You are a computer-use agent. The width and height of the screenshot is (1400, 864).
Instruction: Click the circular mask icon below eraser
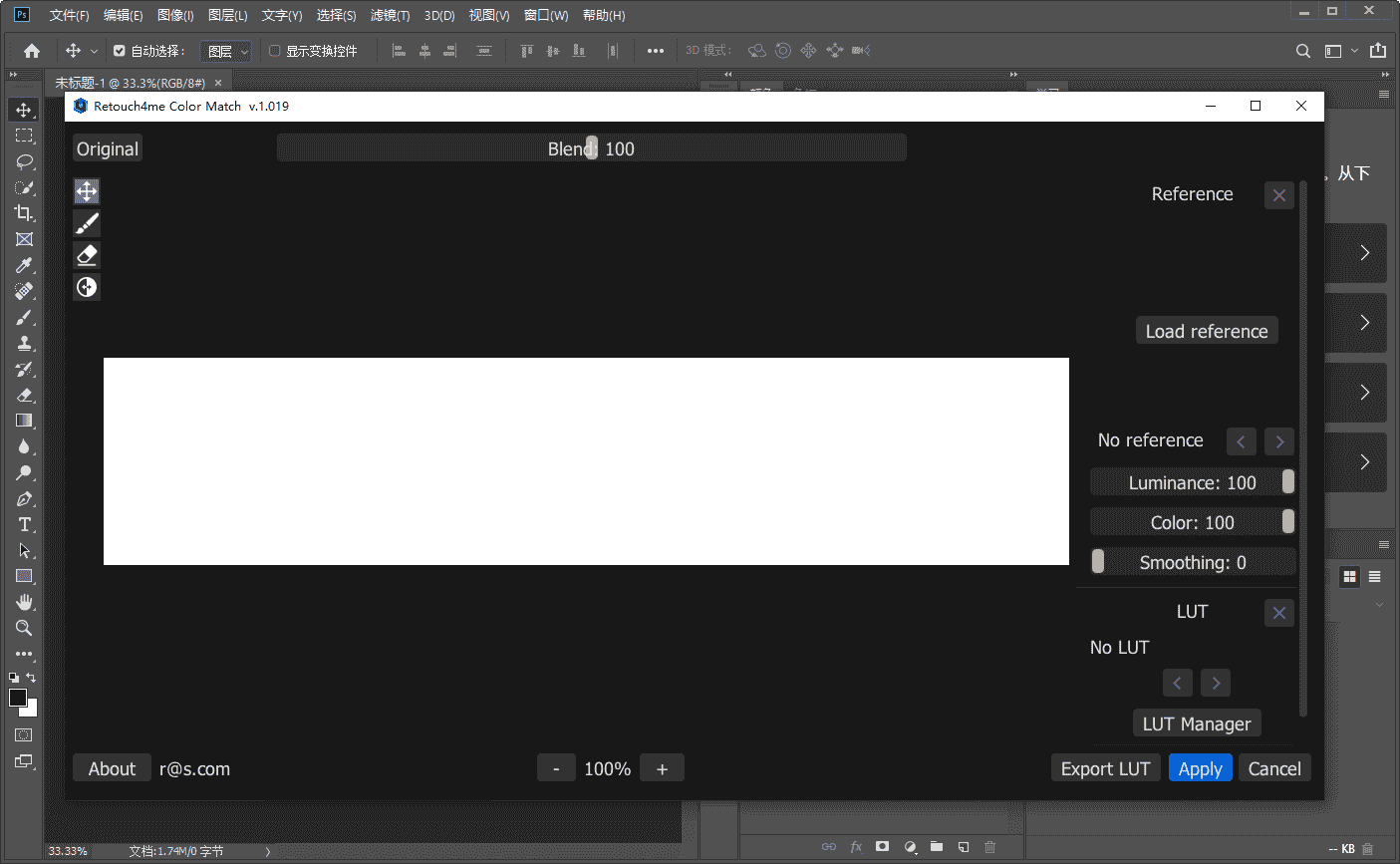click(87, 287)
